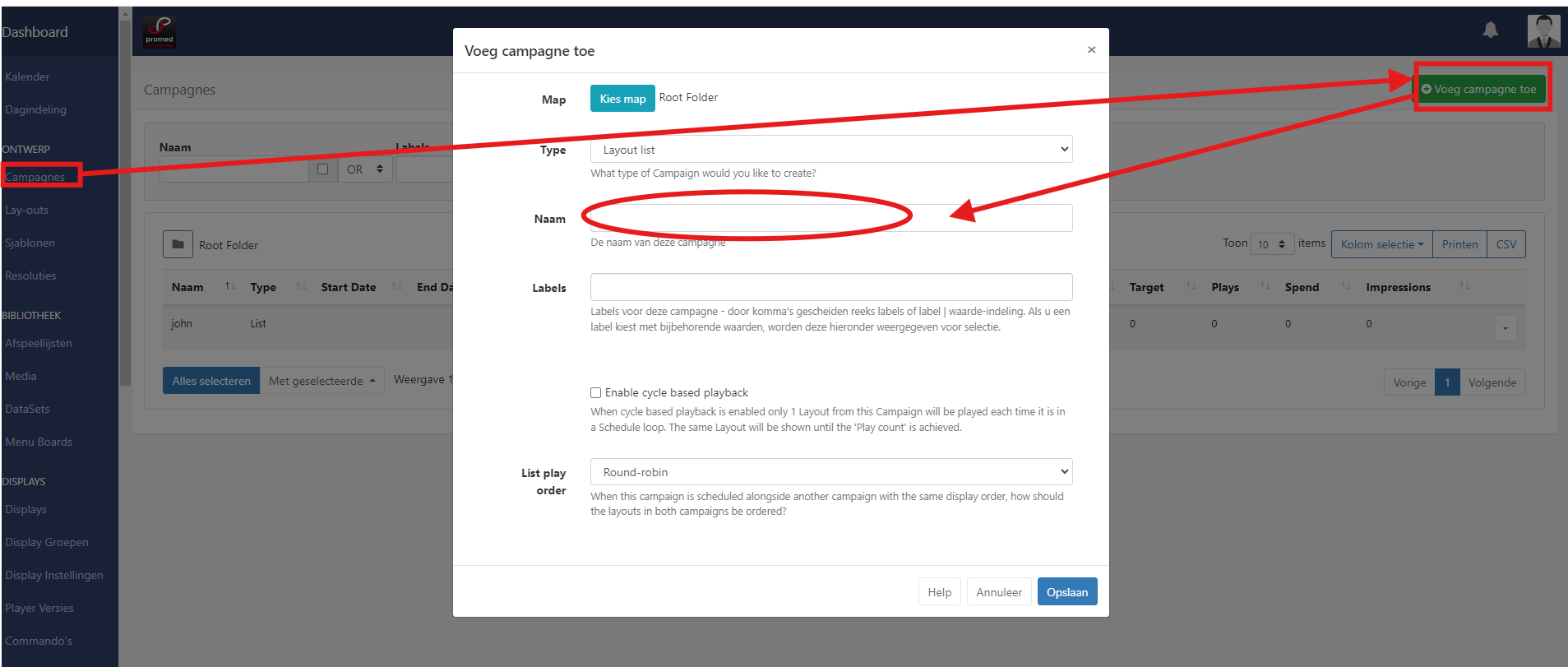Go to Media in the sidebar
The height and width of the screenshot is (667, 1568).
pyautogui.click(x=21, y=376)
